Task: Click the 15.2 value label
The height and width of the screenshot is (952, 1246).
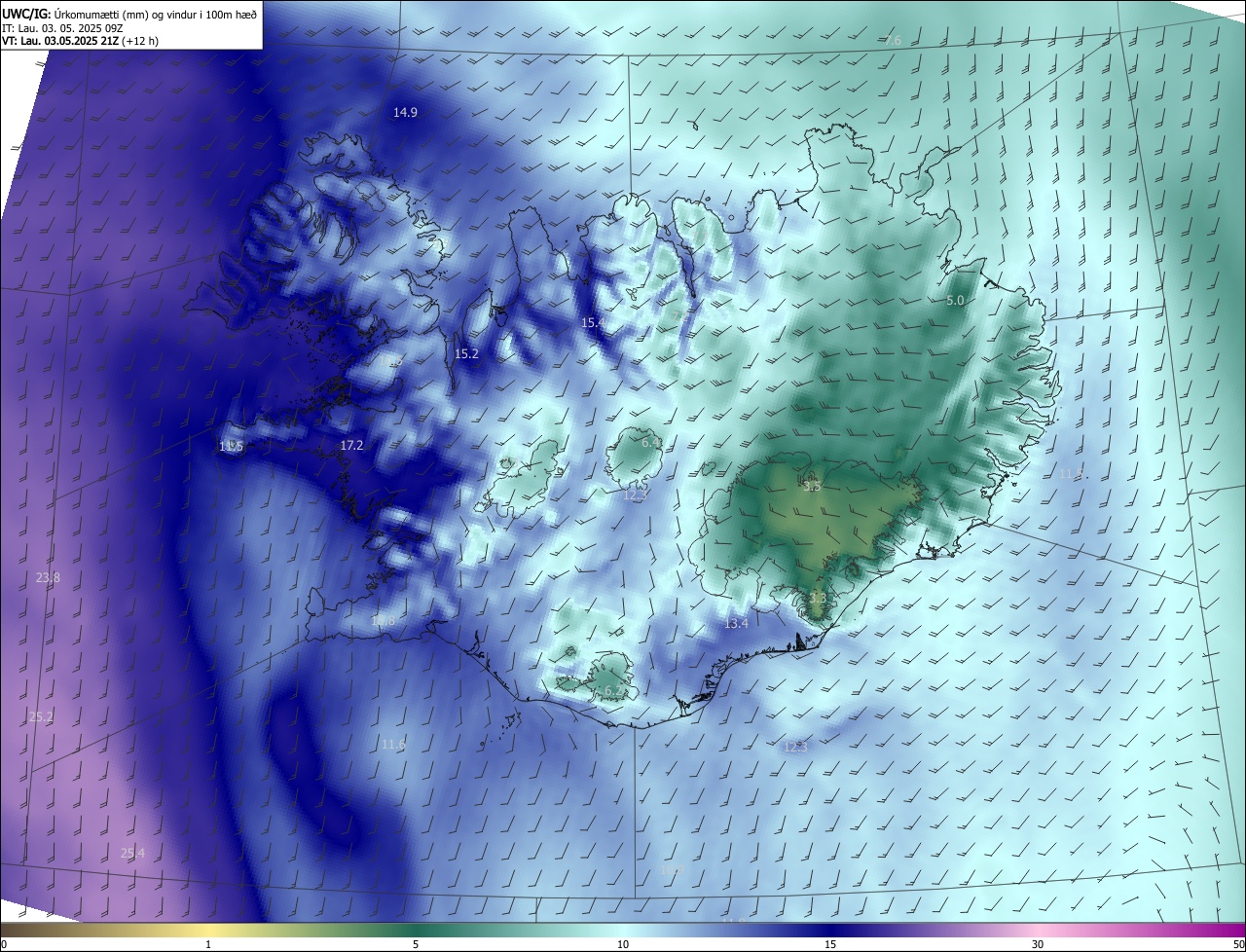Action: click(466, 354)
